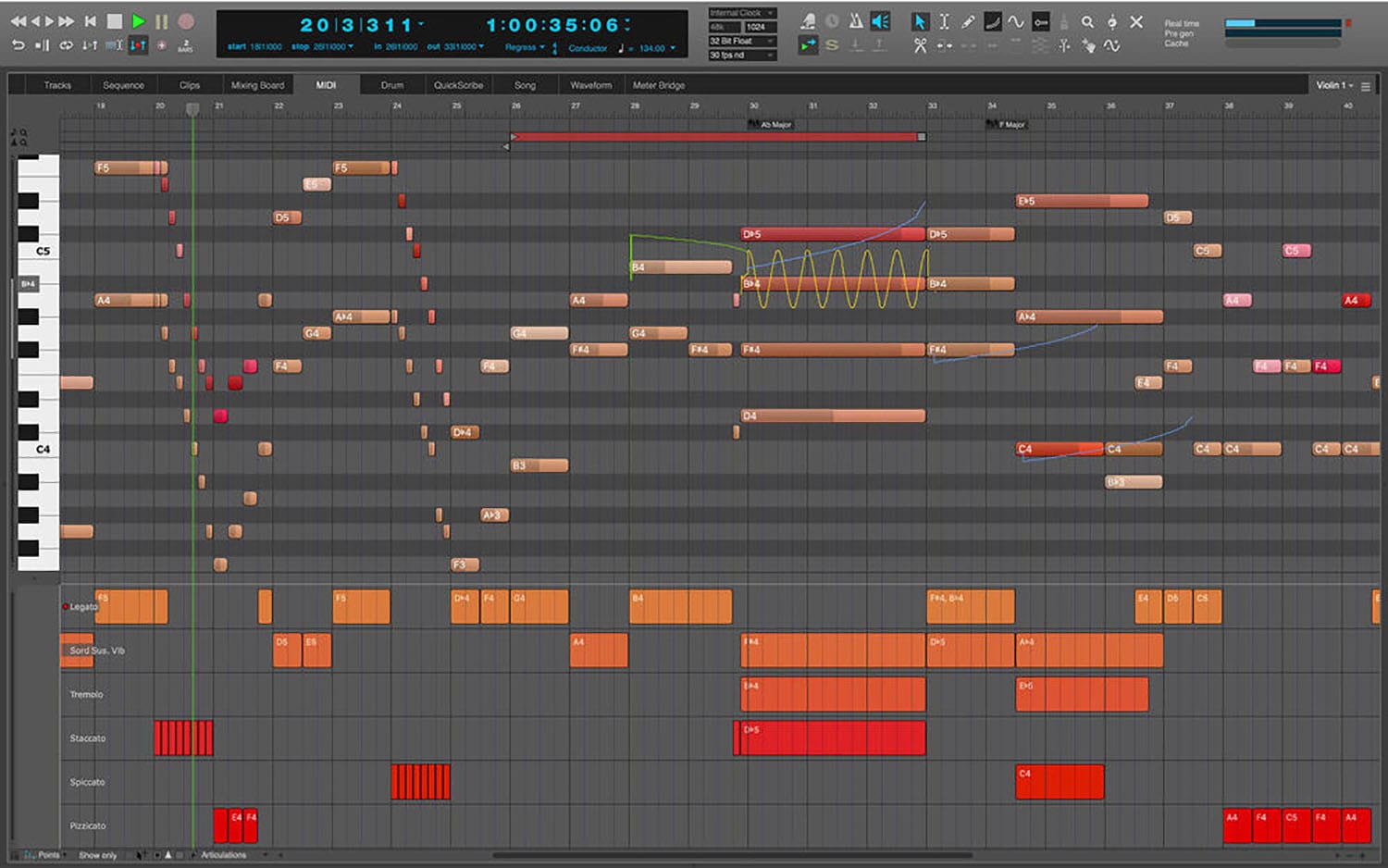The height and width of the screenshot is (868, 1388).
Task: Switch to the QuickScribe tab
Action: point(458,85)
